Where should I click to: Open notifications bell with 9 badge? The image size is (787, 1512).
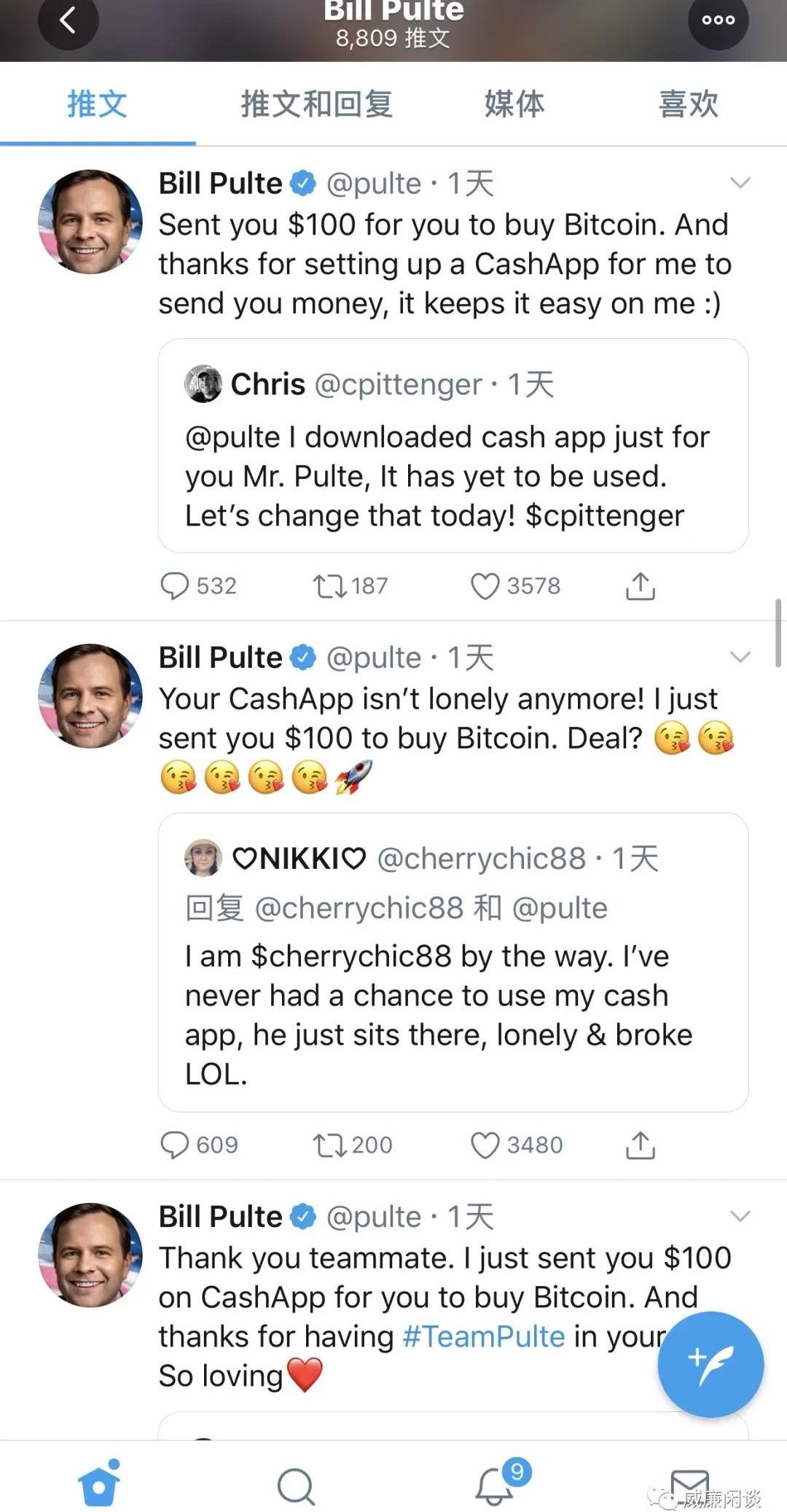point(496,1484)
